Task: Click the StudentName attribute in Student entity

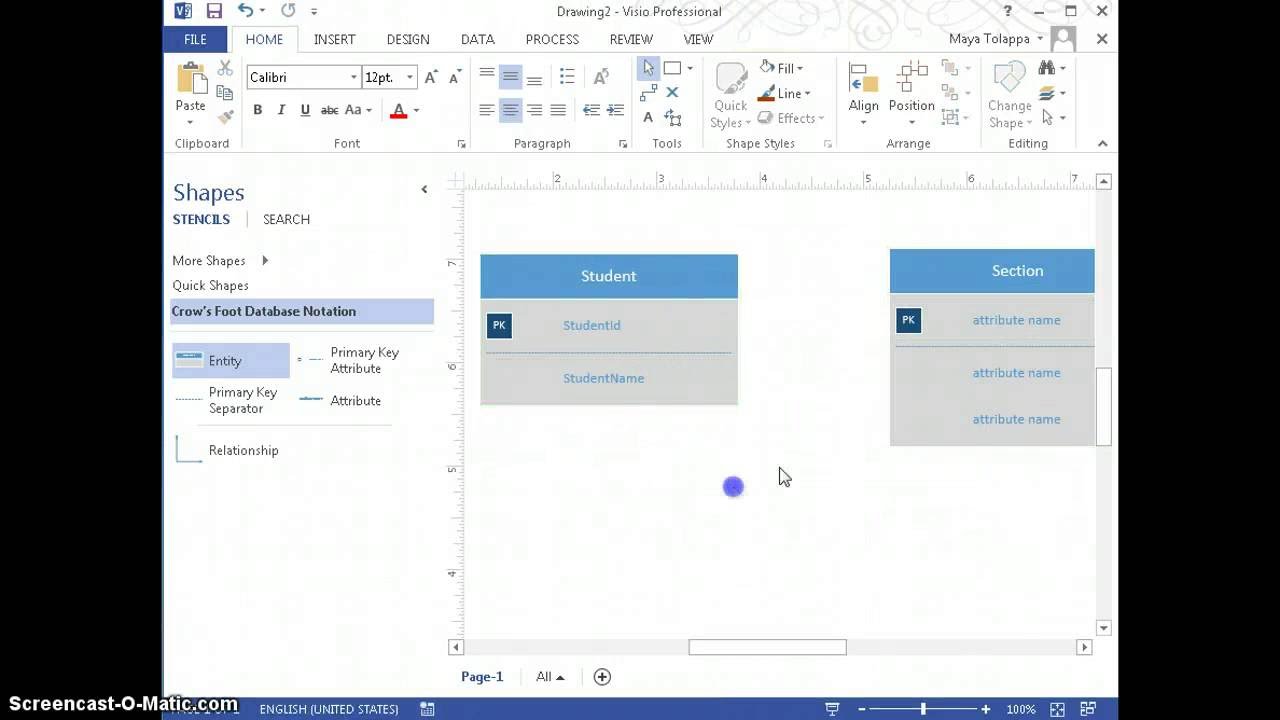Action: tap(603, 378)
